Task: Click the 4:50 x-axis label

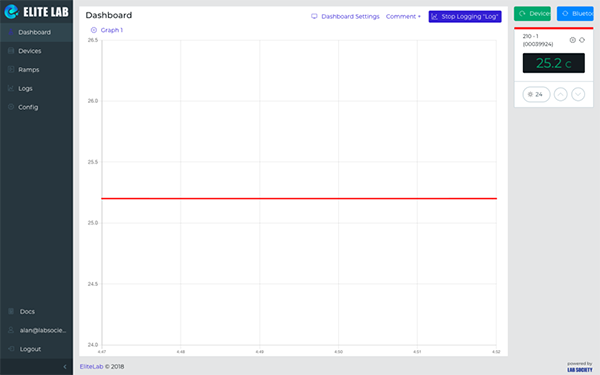Action: click(338, 352)
